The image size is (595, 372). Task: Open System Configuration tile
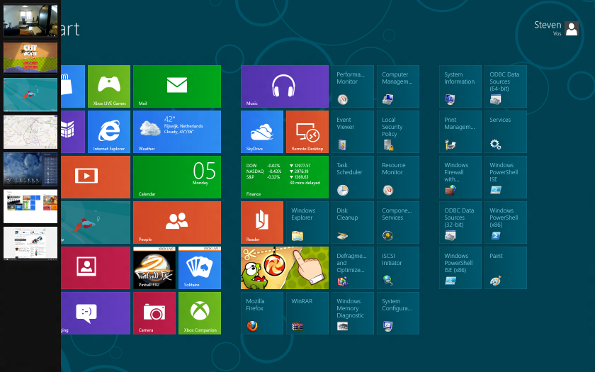click(398, 313)
